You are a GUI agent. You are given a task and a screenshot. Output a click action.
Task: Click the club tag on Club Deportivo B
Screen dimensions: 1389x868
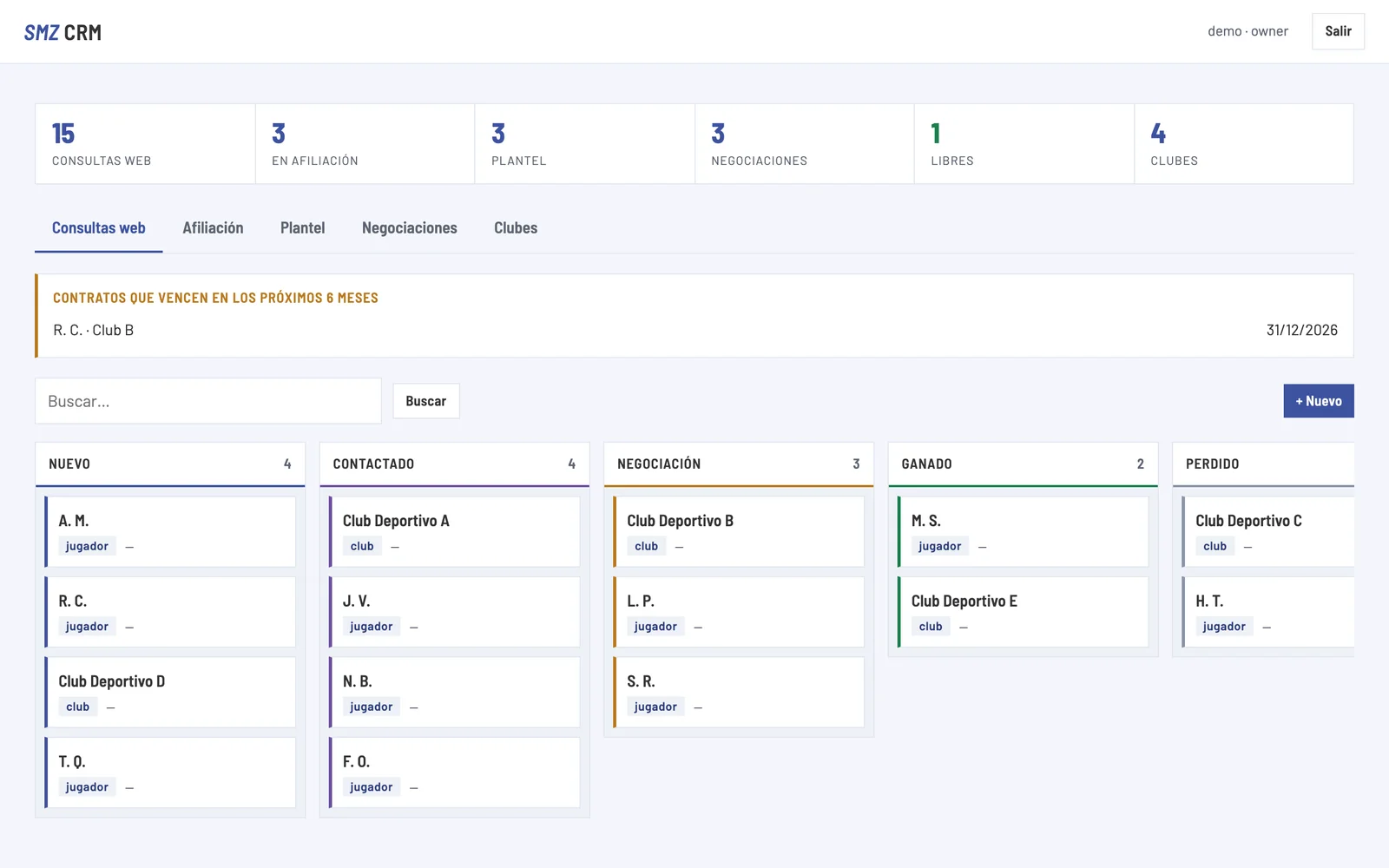point(646,546)
